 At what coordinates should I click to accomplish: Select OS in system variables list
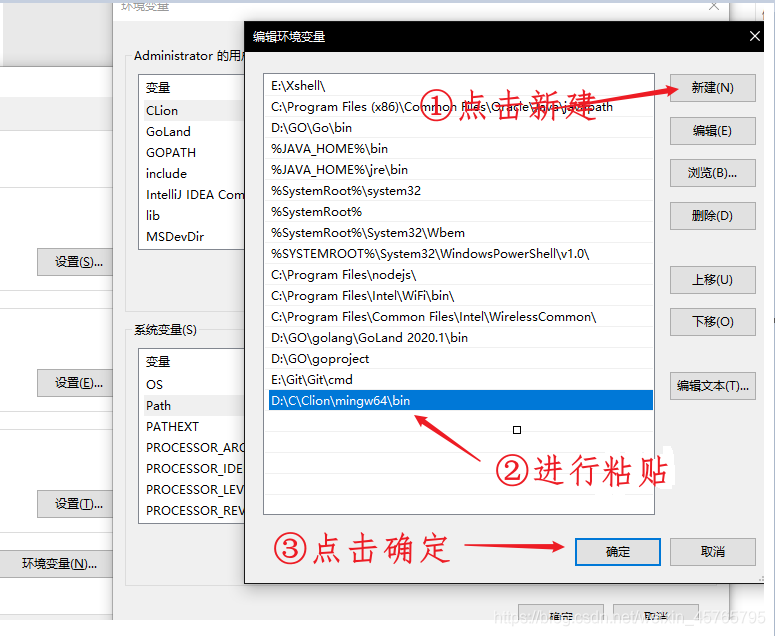pyautogui.click(x=192, y=384)
